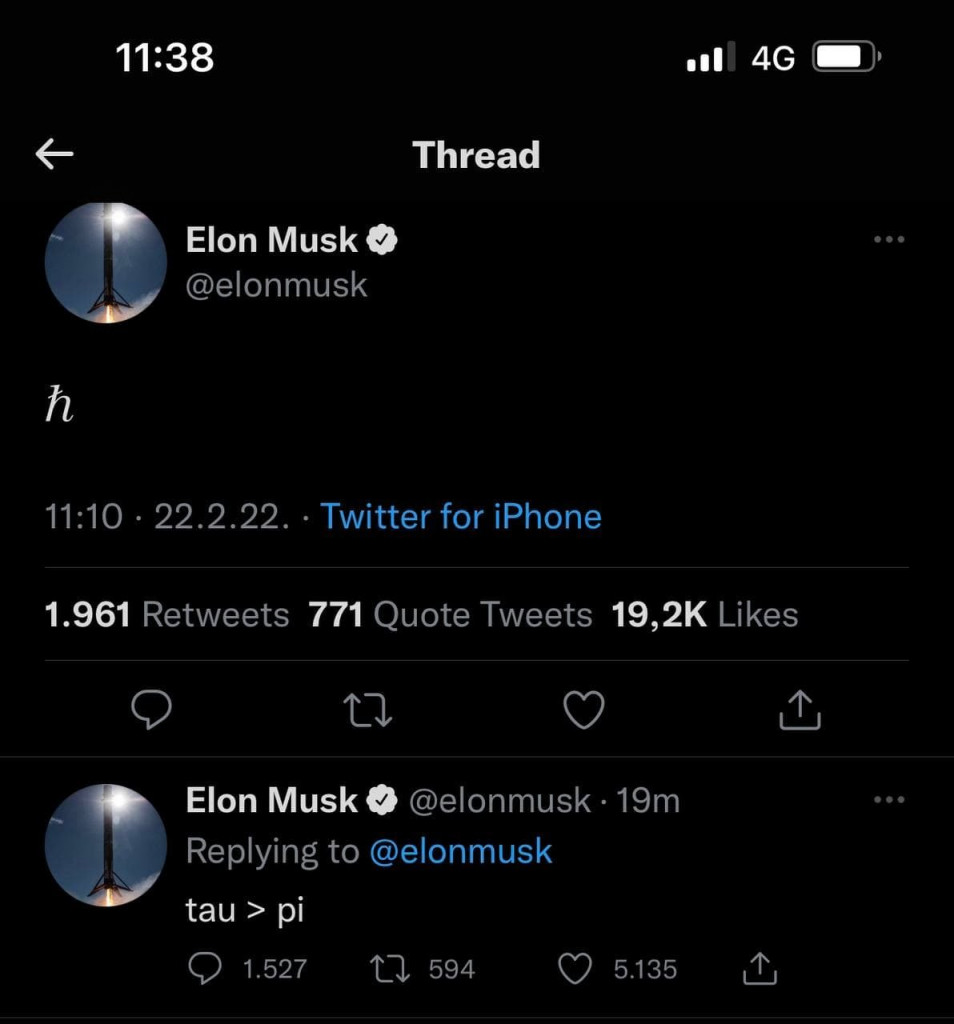954x1024 pixels.
Task: Like the tau > pi reply
Action: click(x=574, y=968)
